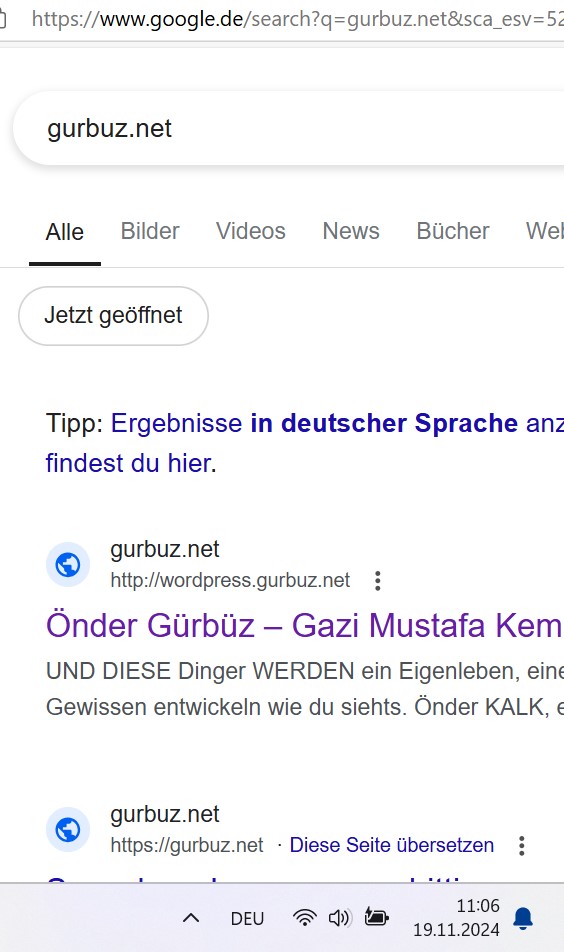564x952 pixels.
Task: Open Önder Gürbüz – Gazi Mustafa result link
Action: (305, 625)
